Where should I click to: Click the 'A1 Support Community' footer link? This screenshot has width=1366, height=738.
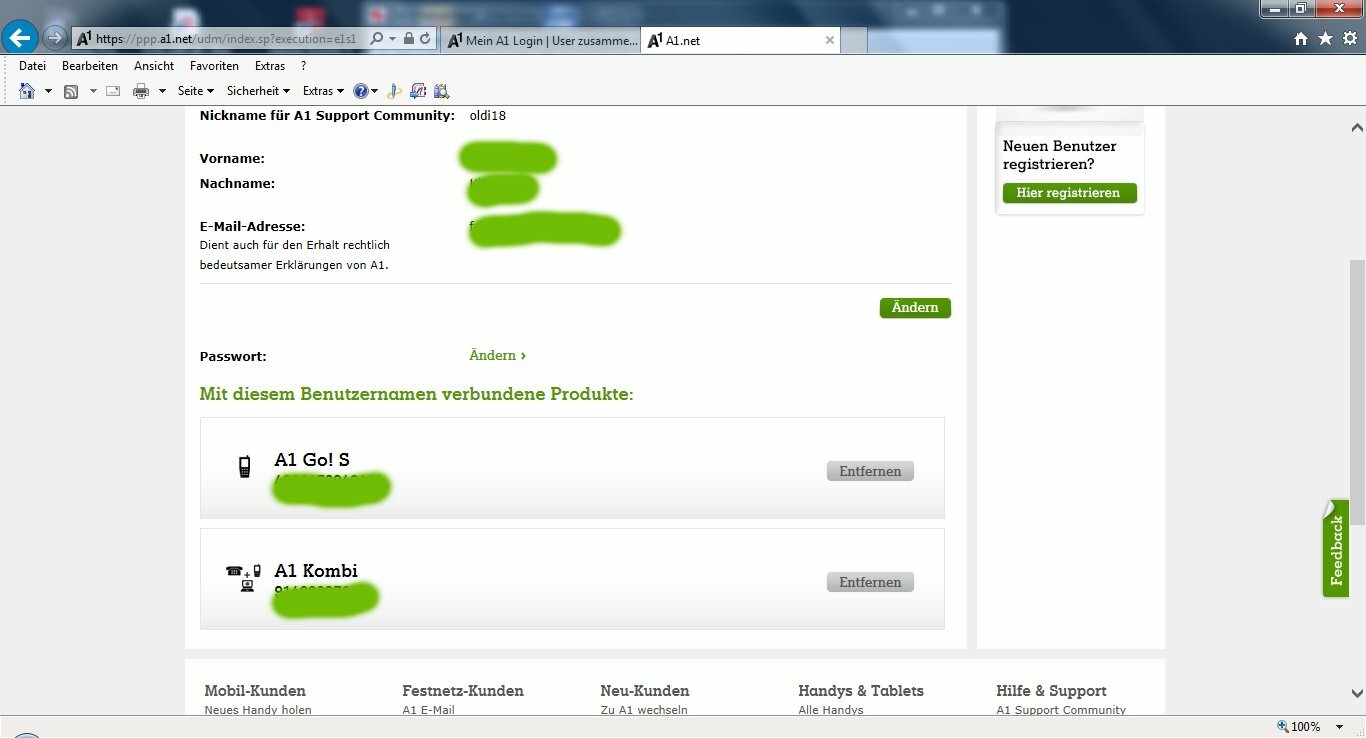point(1061,710)
